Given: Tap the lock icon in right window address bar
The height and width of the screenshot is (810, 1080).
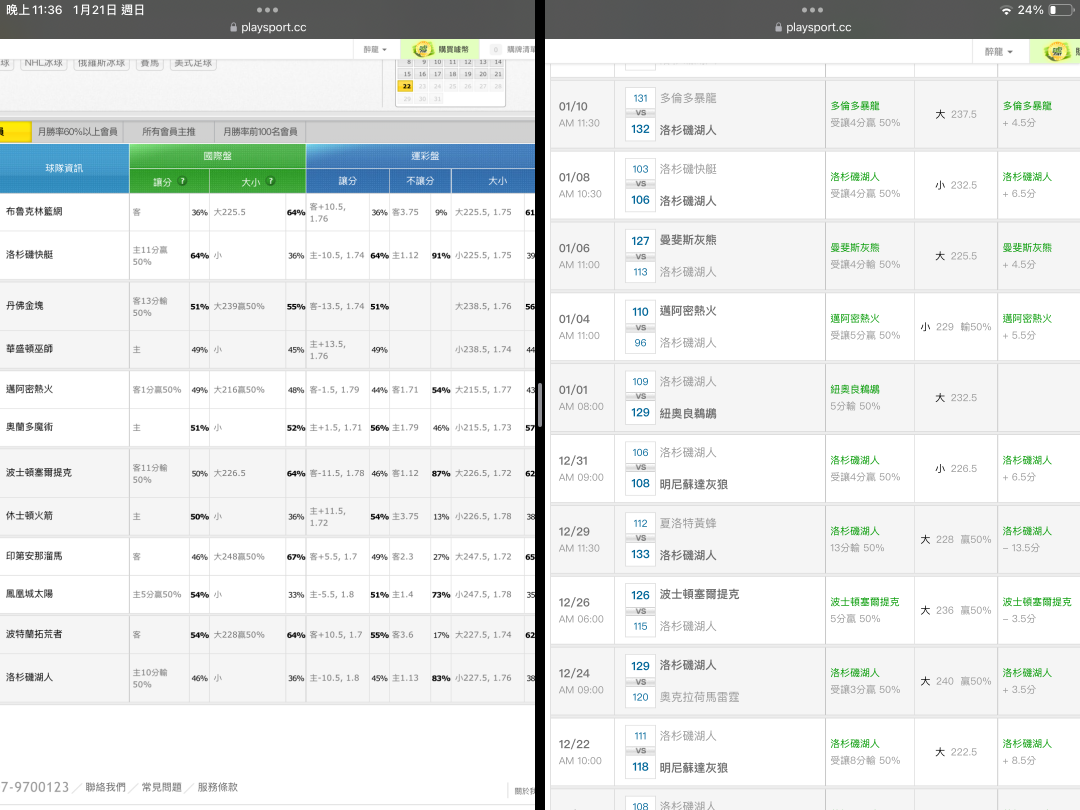Looking at the screenshot, I should click(x=778, y=28).
